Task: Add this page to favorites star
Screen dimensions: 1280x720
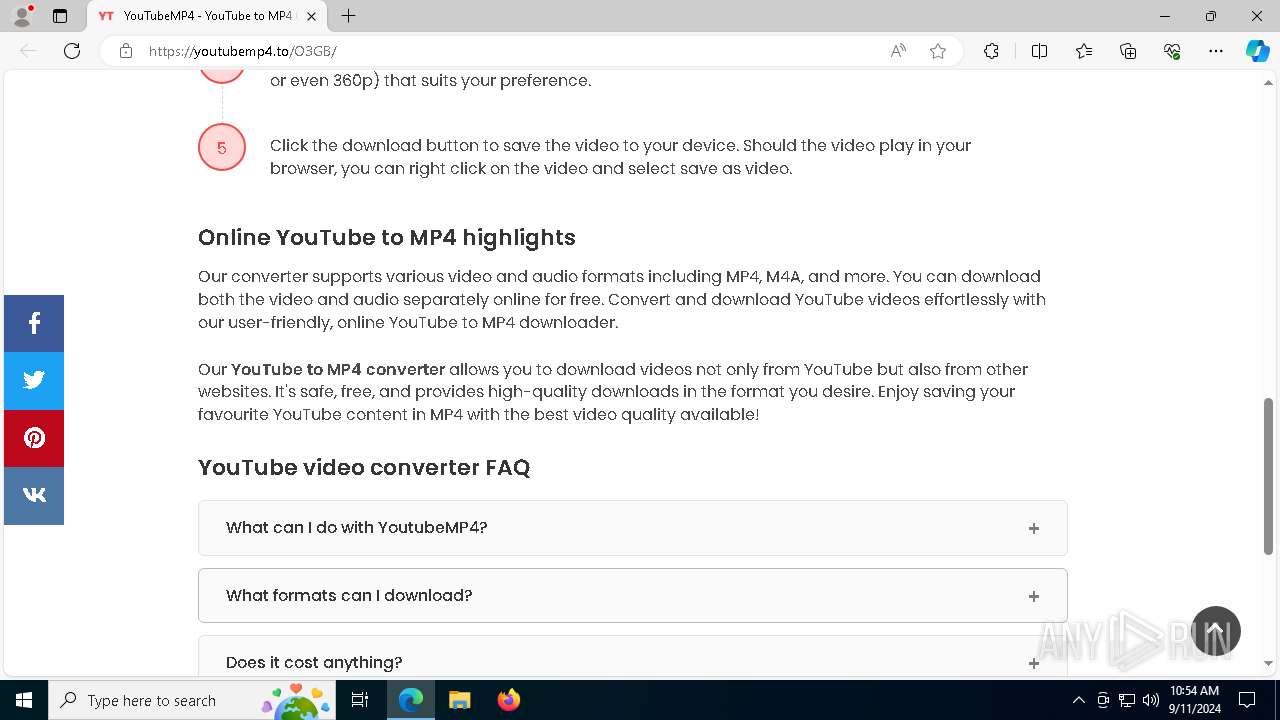Action: click(938, 51)
